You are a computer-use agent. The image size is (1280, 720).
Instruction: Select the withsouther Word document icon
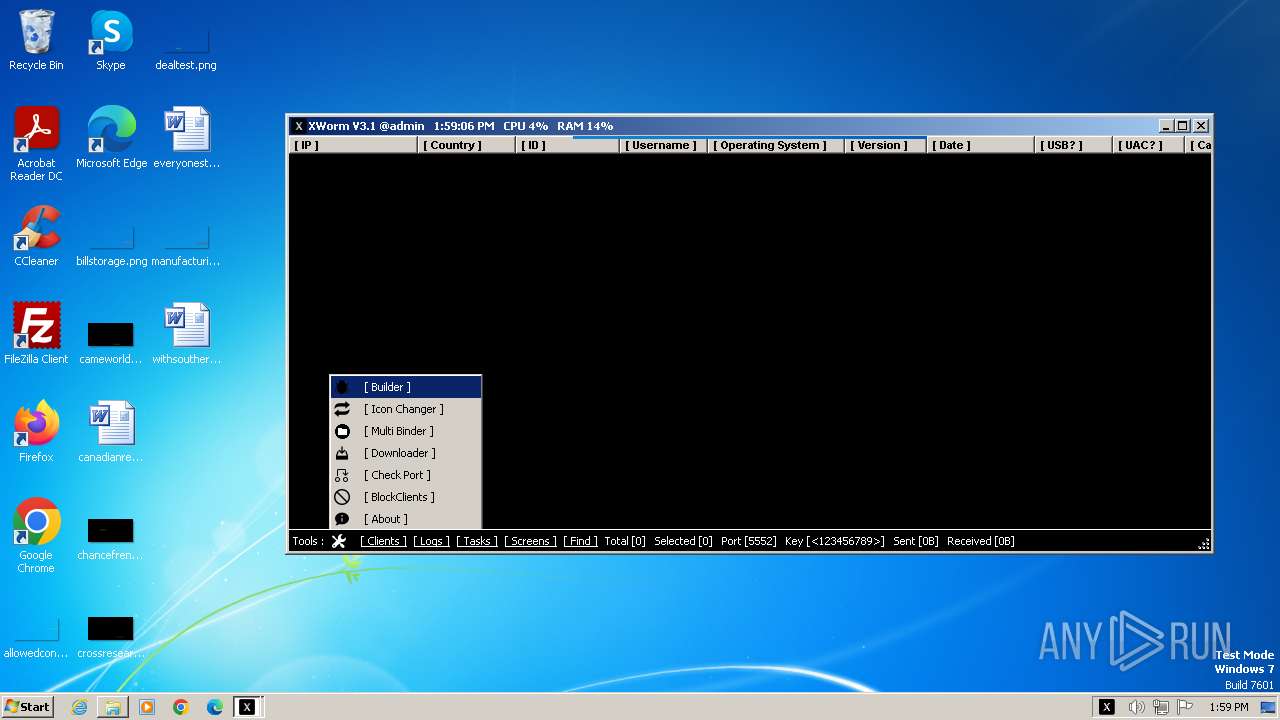click(186, 334)
